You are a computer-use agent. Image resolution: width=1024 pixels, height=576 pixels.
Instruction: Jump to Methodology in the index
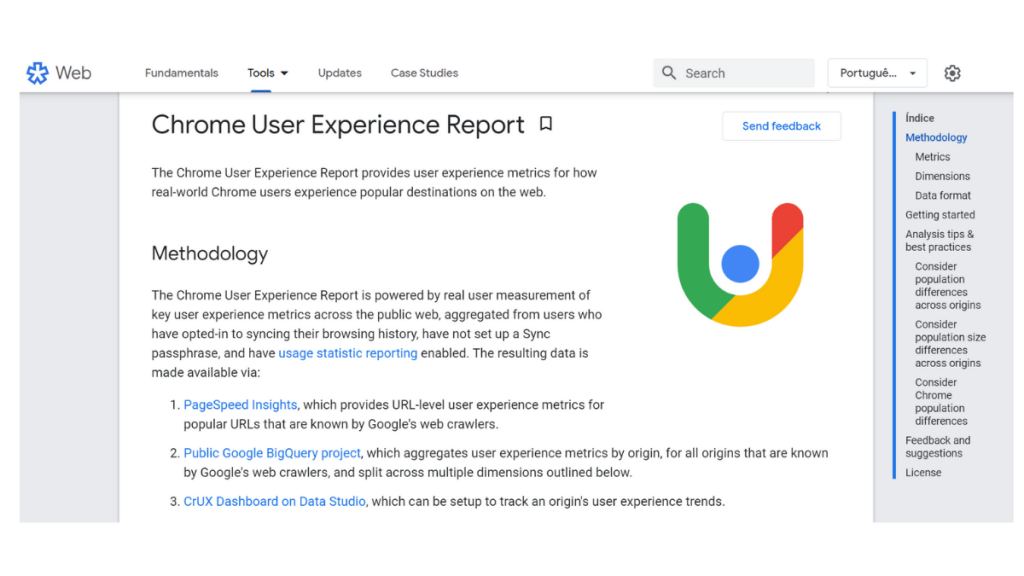click(936, 138)
